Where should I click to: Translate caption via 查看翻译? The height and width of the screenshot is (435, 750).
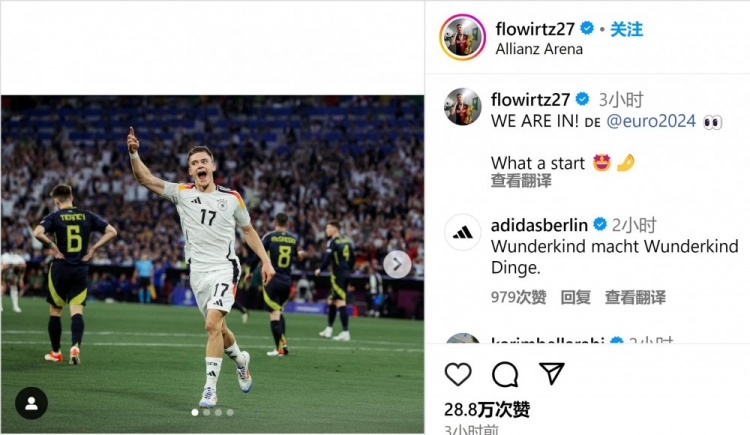pos(521,181)
